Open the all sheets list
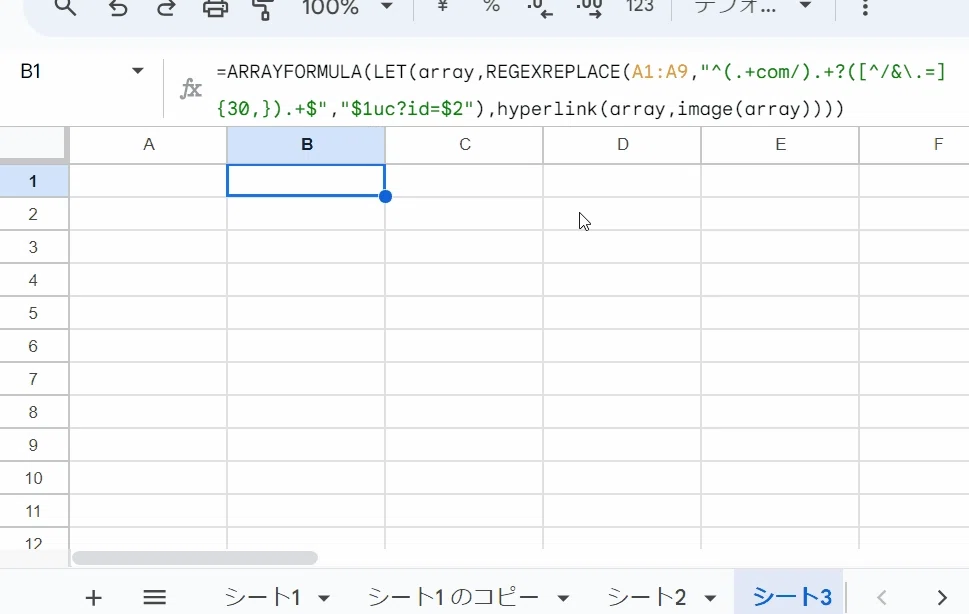The height and width of the screenshot is (614, 969). pos(154,597)
